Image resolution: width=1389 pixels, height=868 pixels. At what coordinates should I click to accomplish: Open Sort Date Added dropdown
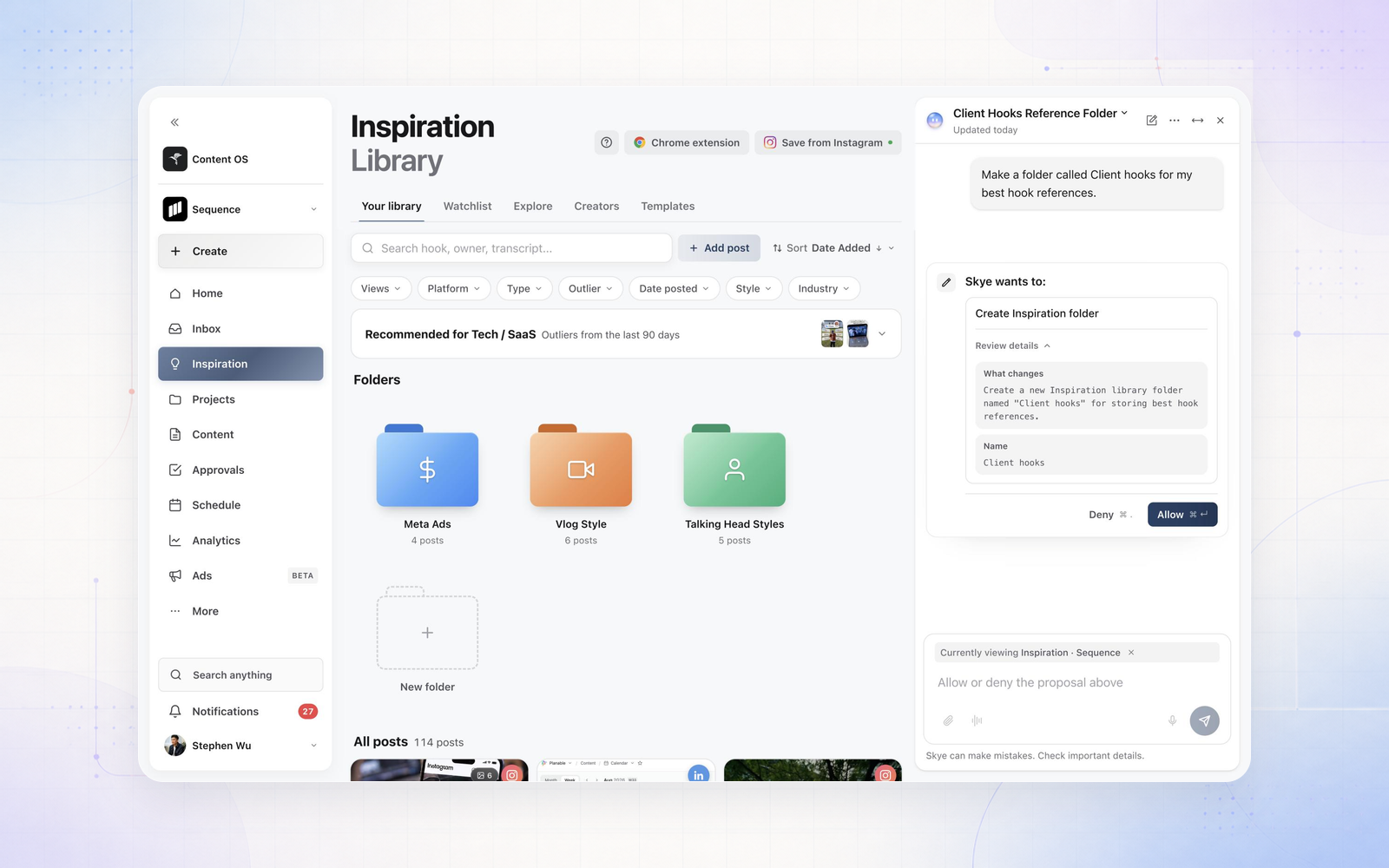pos(833,248)
